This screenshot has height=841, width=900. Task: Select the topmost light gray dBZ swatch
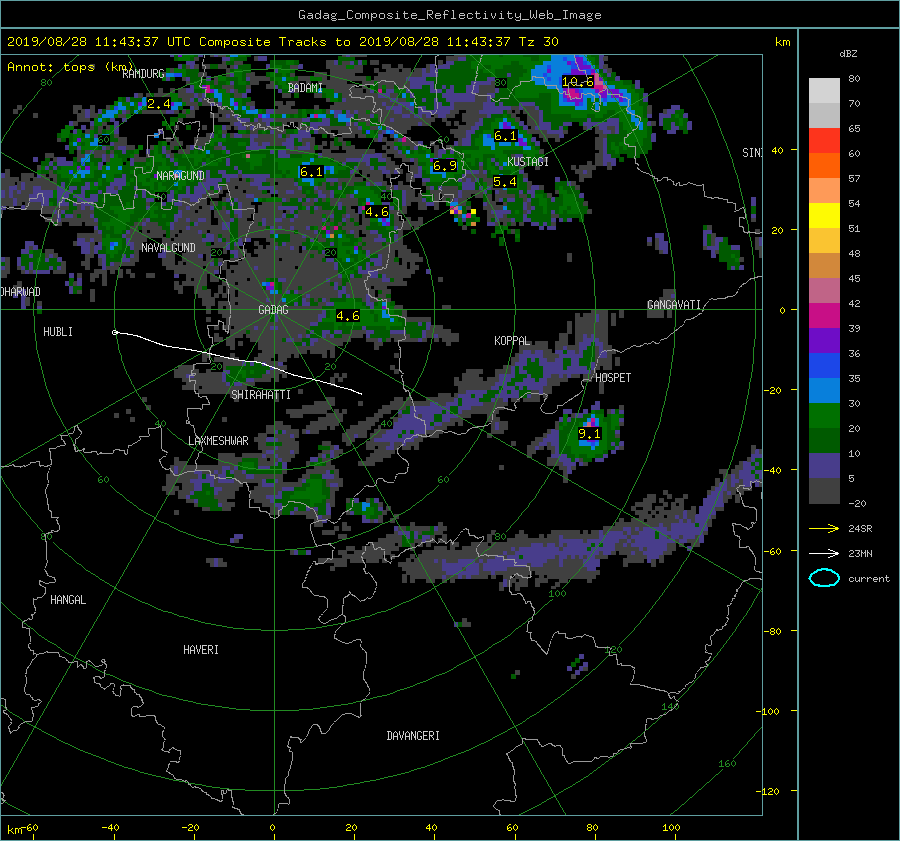coord(824,90)
